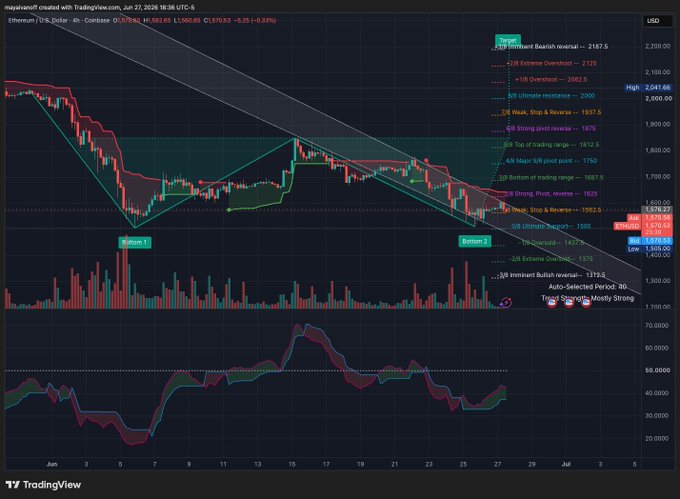Image resolution: width=680 pixels, height=499 pixels.
Task: Click the '3/8 Bottom of trading range -- 1687.5' level
Action: coord(551,178)
